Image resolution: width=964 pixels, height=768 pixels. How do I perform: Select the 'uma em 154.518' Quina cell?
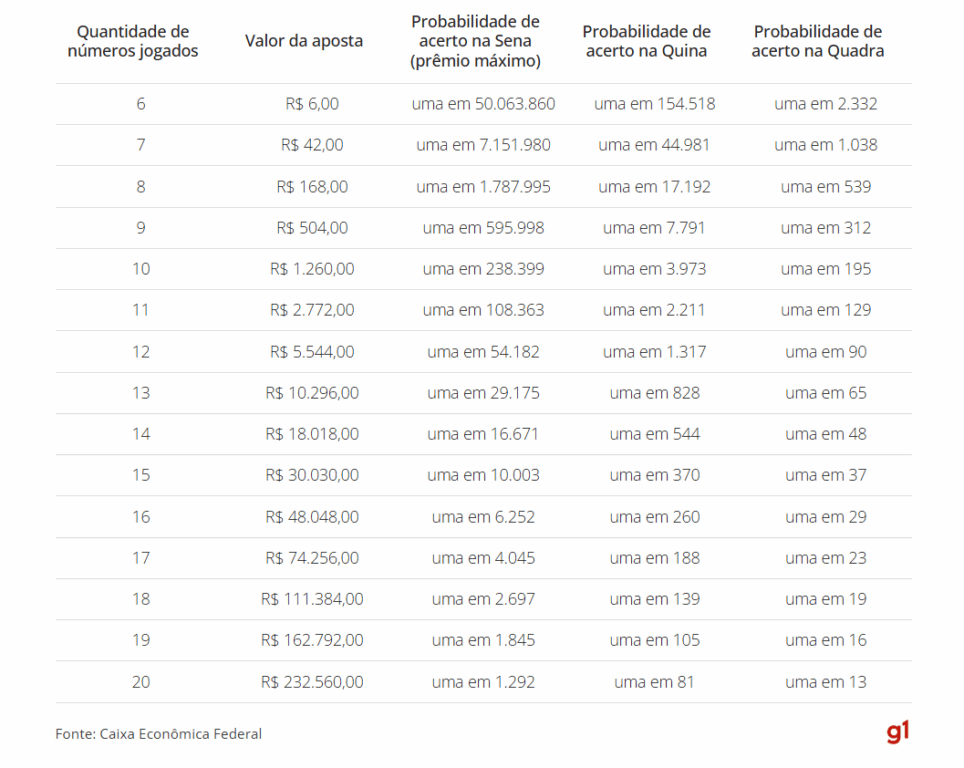coord(654,104)
